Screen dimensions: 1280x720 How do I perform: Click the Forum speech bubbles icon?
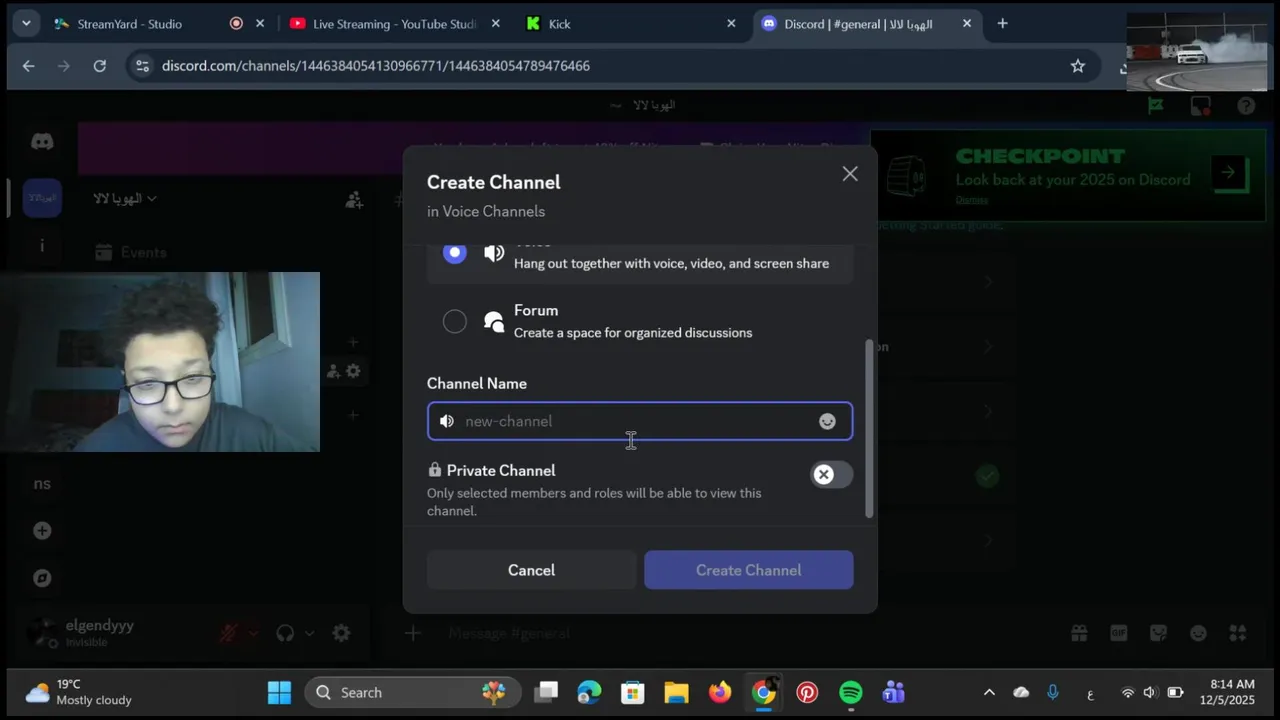point(494,321)
